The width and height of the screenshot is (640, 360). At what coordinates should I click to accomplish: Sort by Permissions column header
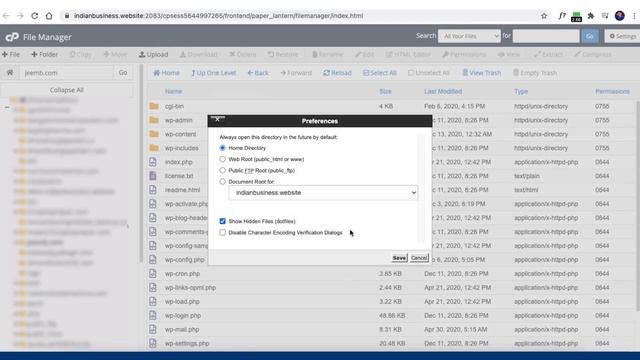[x=612, y=91]
